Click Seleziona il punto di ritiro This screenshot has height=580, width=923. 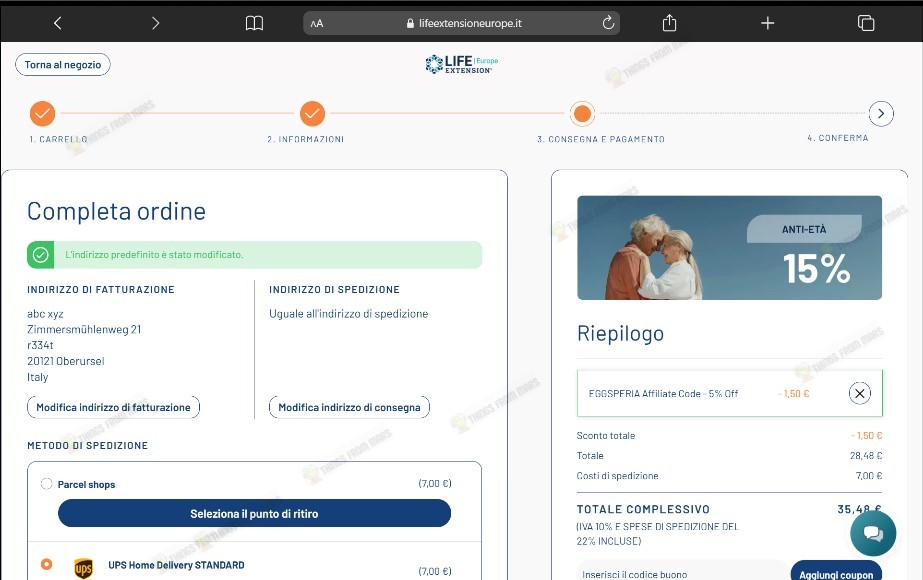pyautogui.click(x=254, y=513)
